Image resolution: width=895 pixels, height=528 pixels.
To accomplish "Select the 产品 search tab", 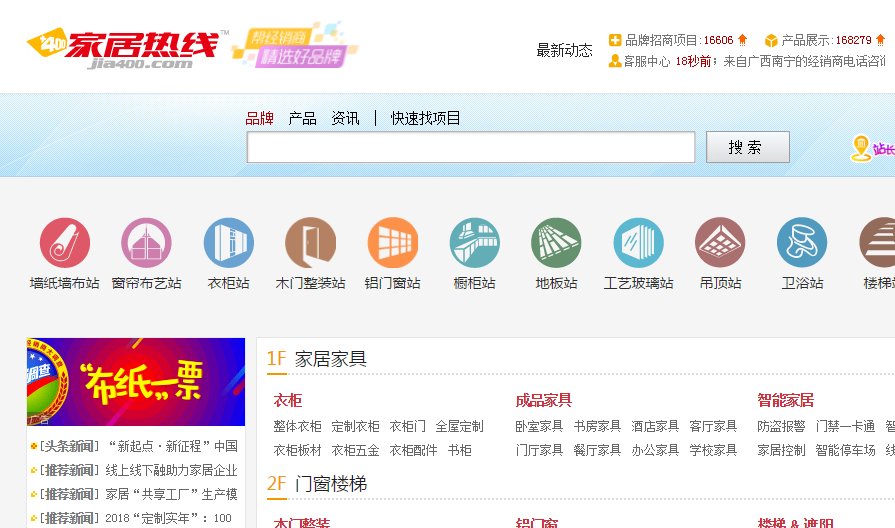I will [303, 118].
